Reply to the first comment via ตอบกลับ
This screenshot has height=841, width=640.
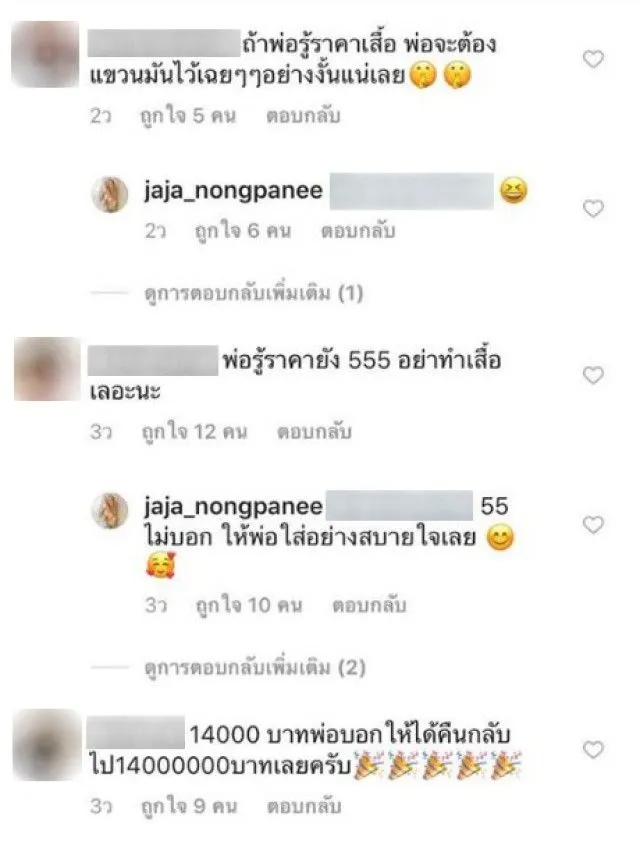pos(303,115)
